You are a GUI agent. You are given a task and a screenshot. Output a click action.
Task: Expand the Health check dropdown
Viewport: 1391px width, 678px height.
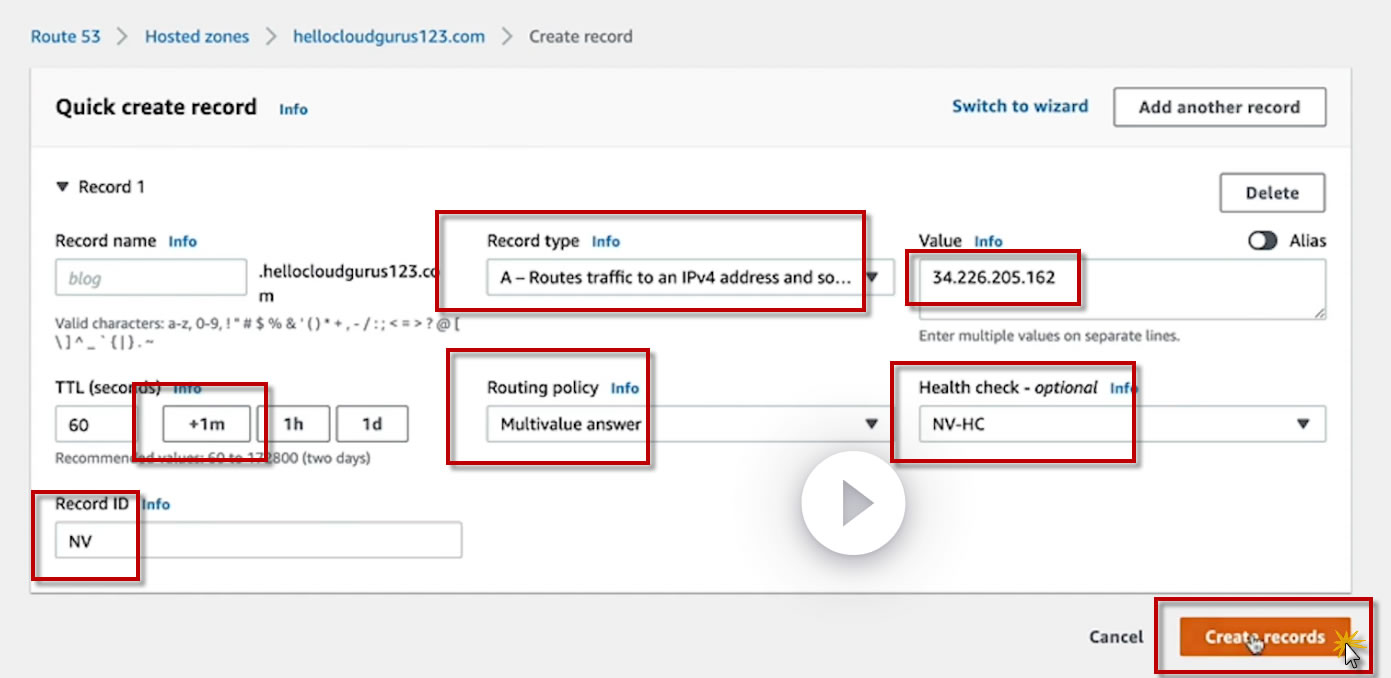(1121, 424)
